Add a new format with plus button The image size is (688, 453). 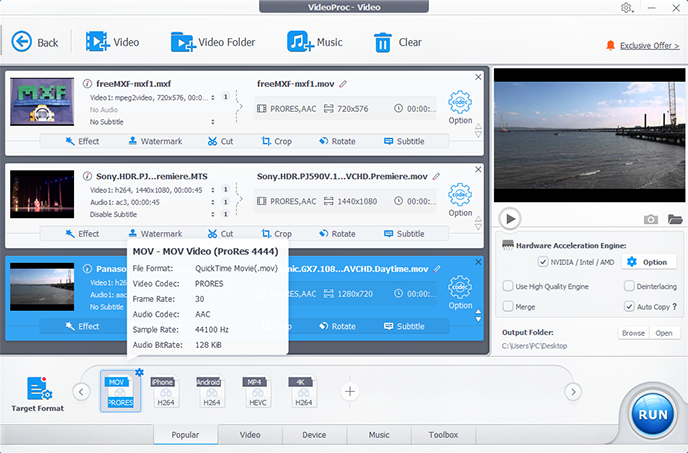(x=350, y=392)
